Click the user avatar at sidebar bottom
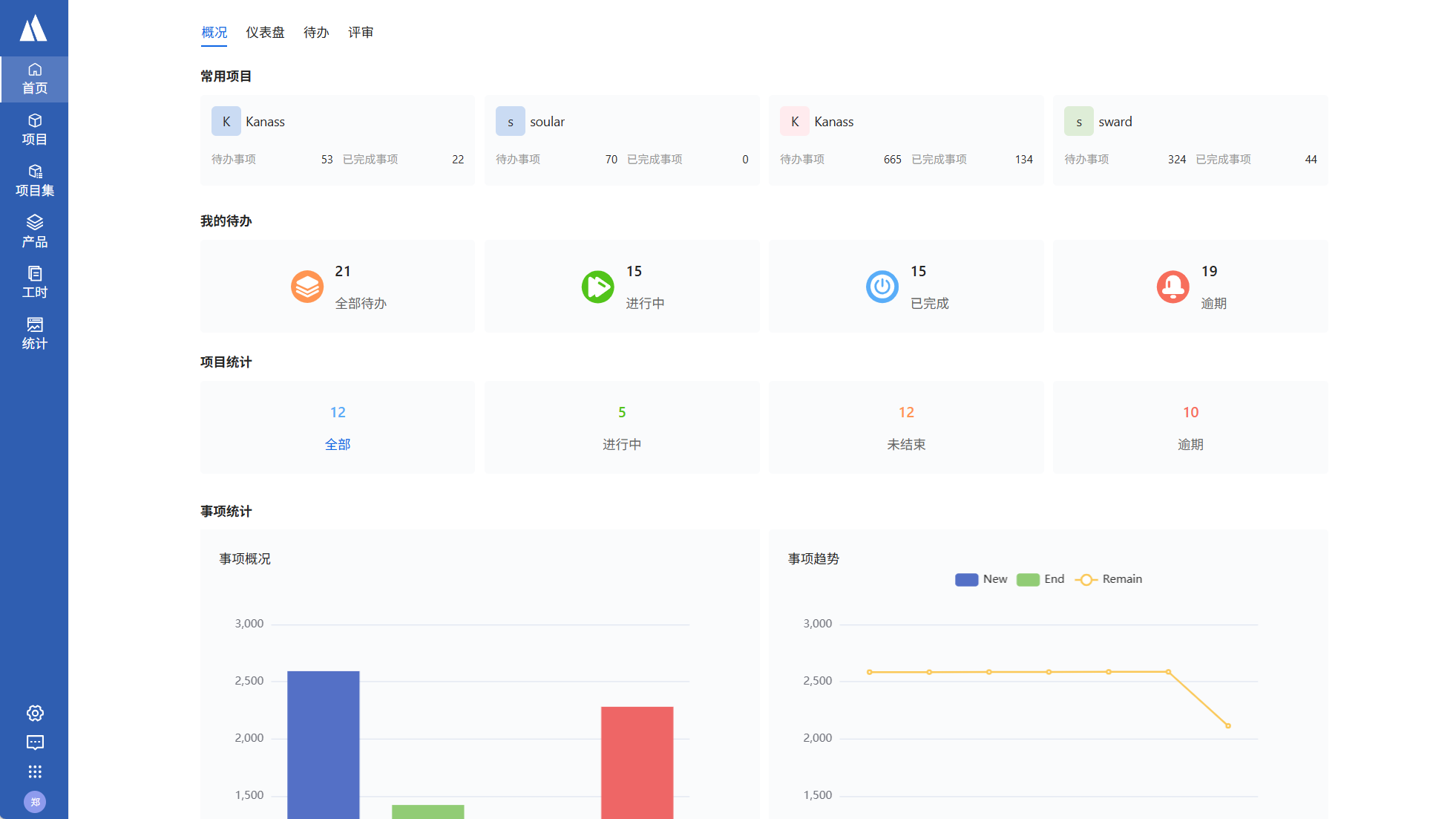 point(35,802)
